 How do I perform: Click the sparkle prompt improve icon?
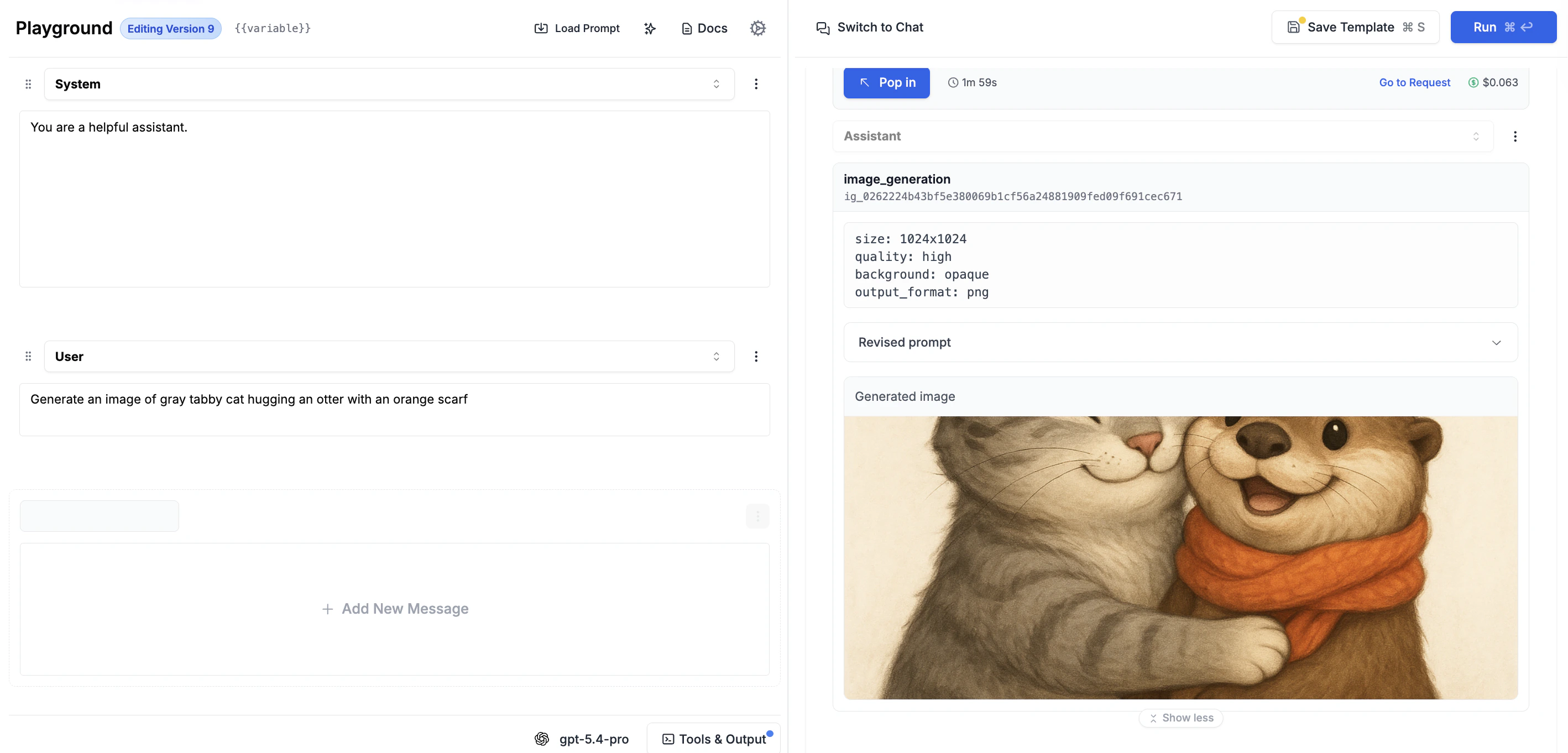point(650,28)
